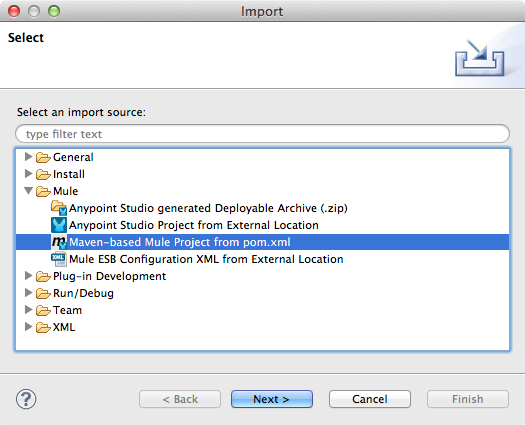Click the Mule folder icon

43,191
